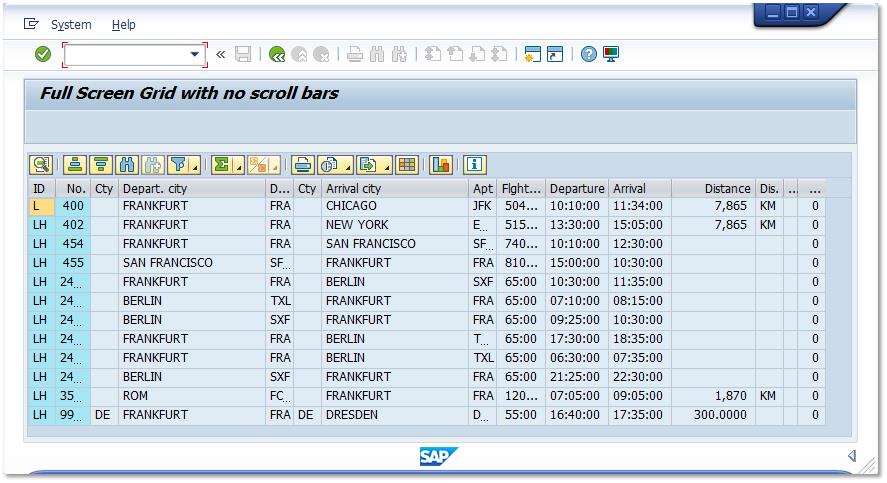Select the Depart. city column header
Viewport: 887px width, 483px height.
[x=192, y=188]
